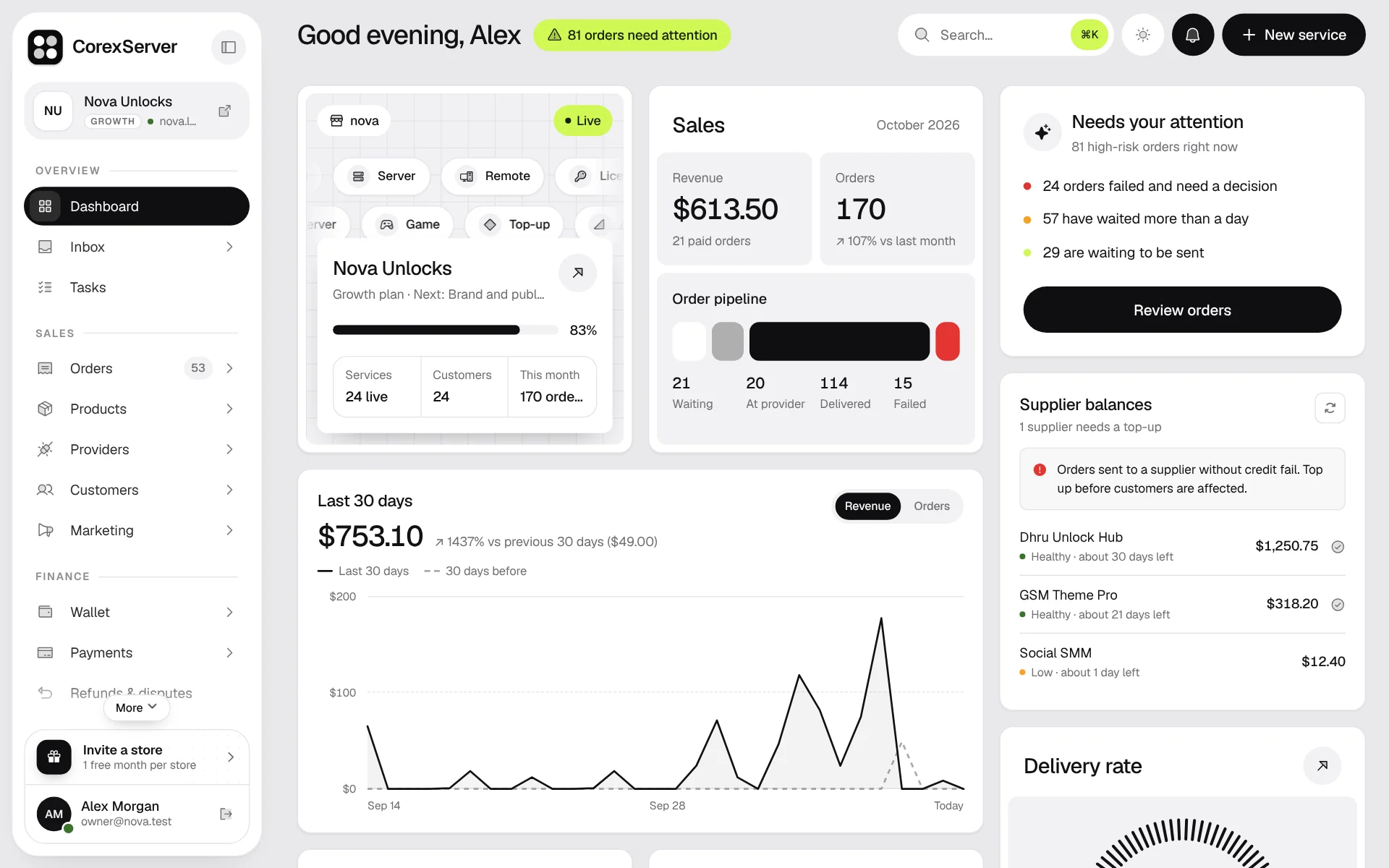
Task: Open the Invite a store promotion
Action: tap(137, 757)
